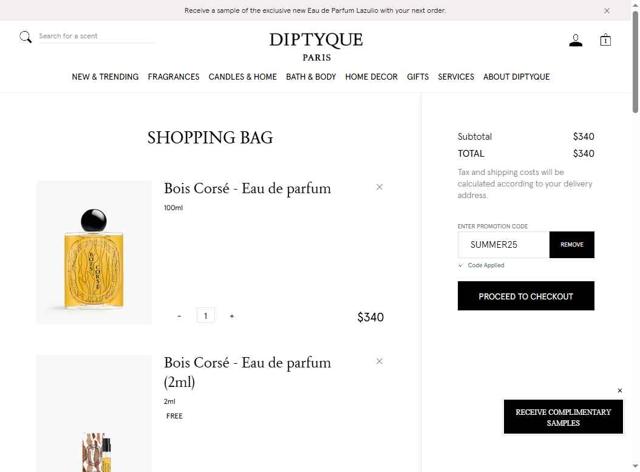Screen dimensions: 640x472
Task: Expand the Bath & Body menu
Action: click(311, 77)
